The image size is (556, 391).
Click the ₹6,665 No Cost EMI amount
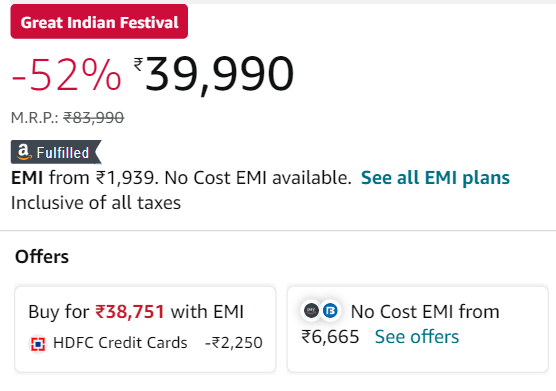pyautogui.click(x=330, y=336)
